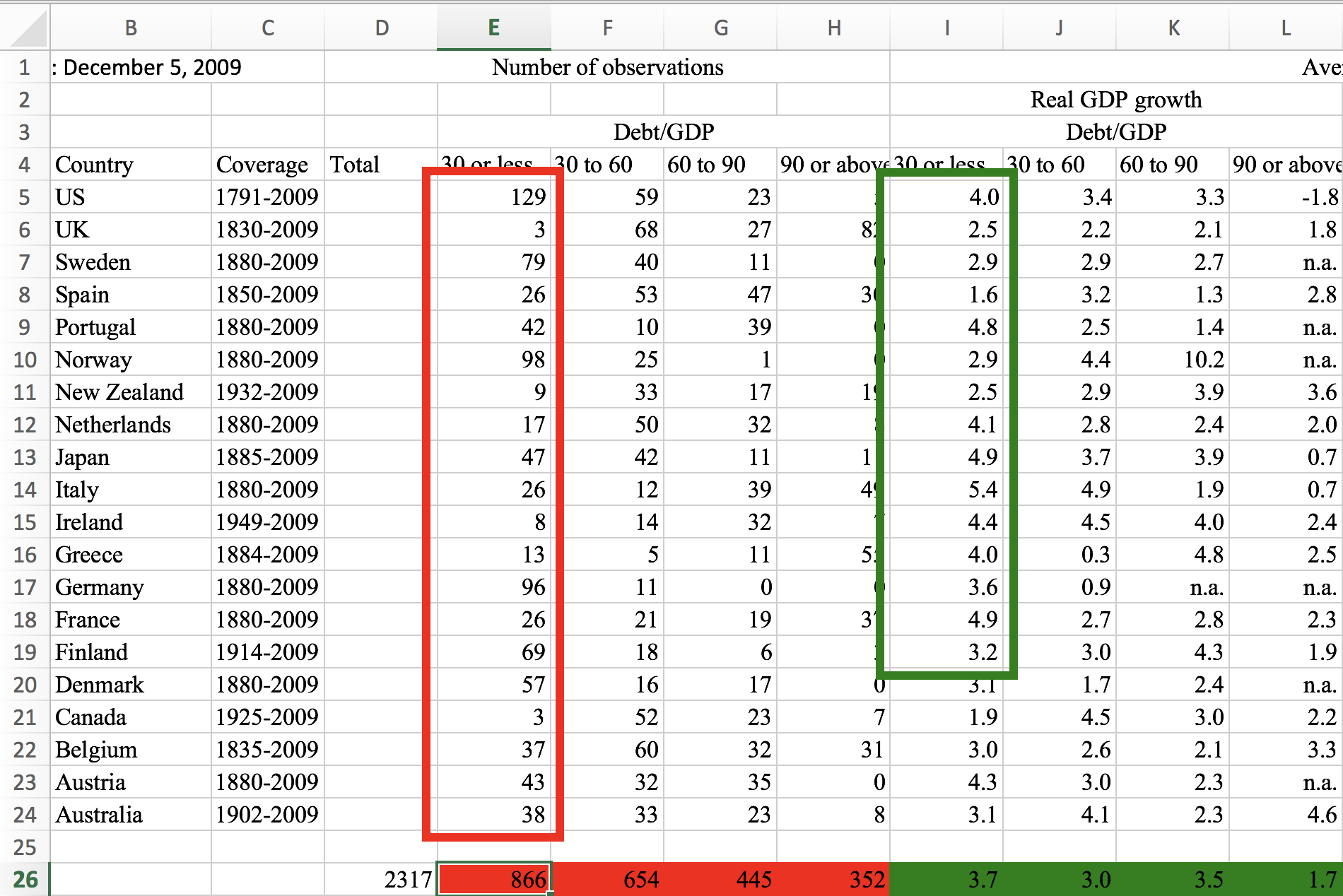The image size is (1343, 896).
Task: Select cell with date December 5, 2009
Action: click(146, 67)
